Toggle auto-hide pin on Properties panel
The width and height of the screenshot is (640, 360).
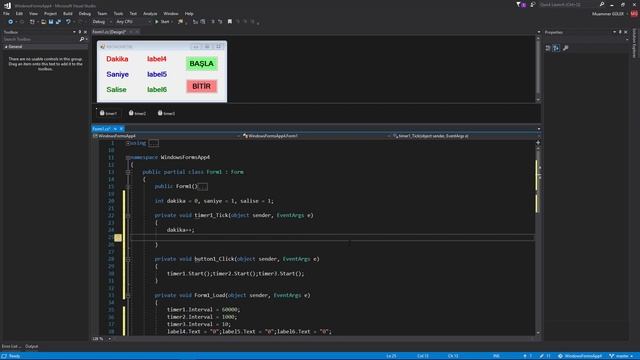620,32
